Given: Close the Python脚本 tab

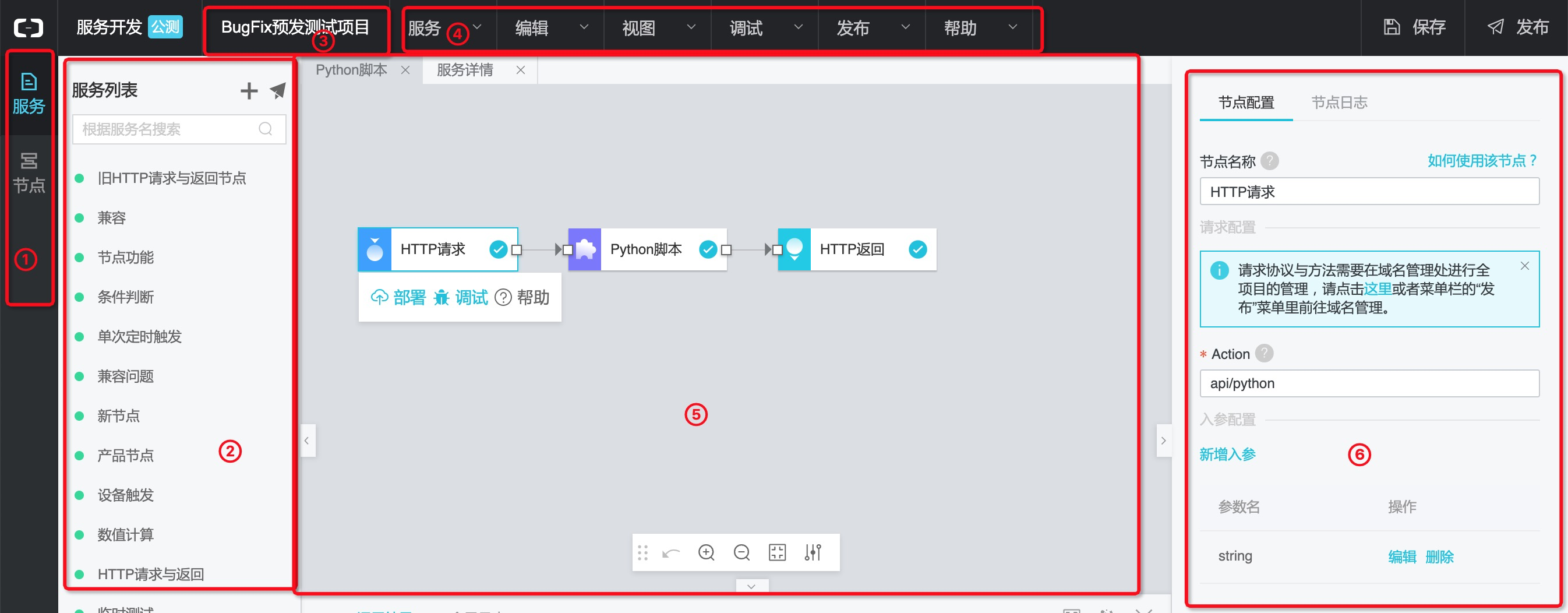Looking at the screenshot, I should click(x=405, y=70).
